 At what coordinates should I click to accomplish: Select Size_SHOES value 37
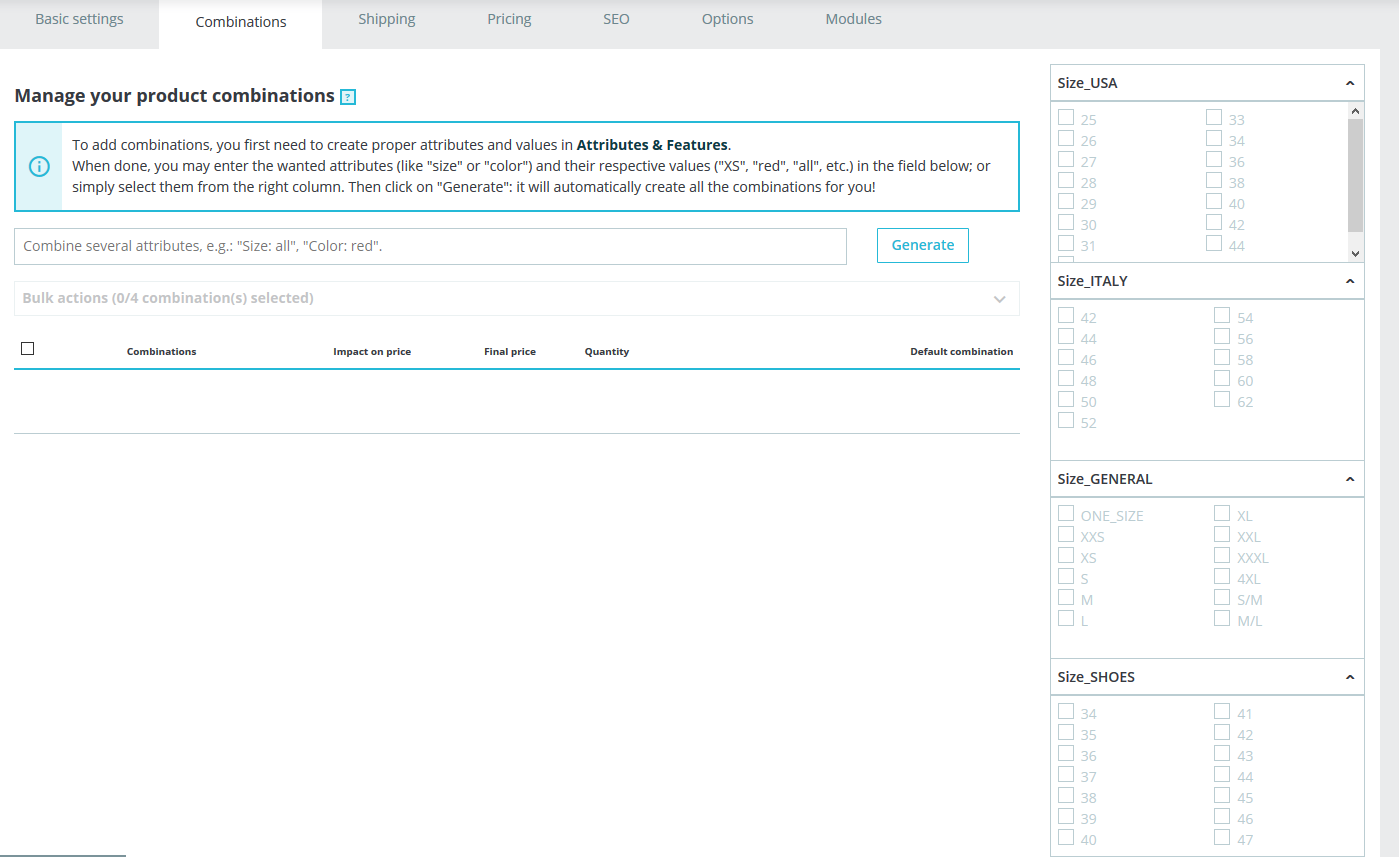1066,774
